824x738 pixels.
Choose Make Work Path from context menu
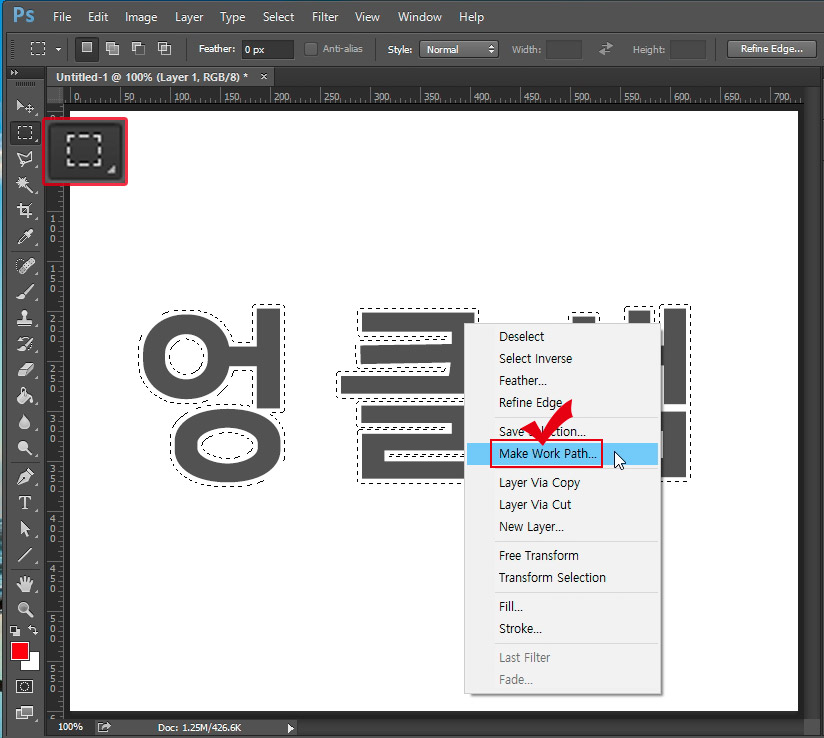tap(546, 454)
